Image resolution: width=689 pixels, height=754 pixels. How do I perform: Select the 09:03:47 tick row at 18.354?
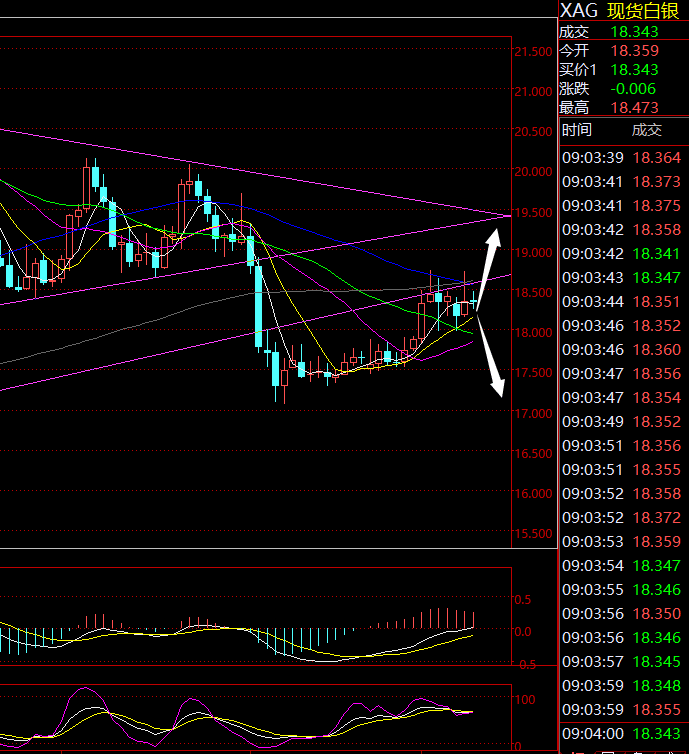[622, 398]
